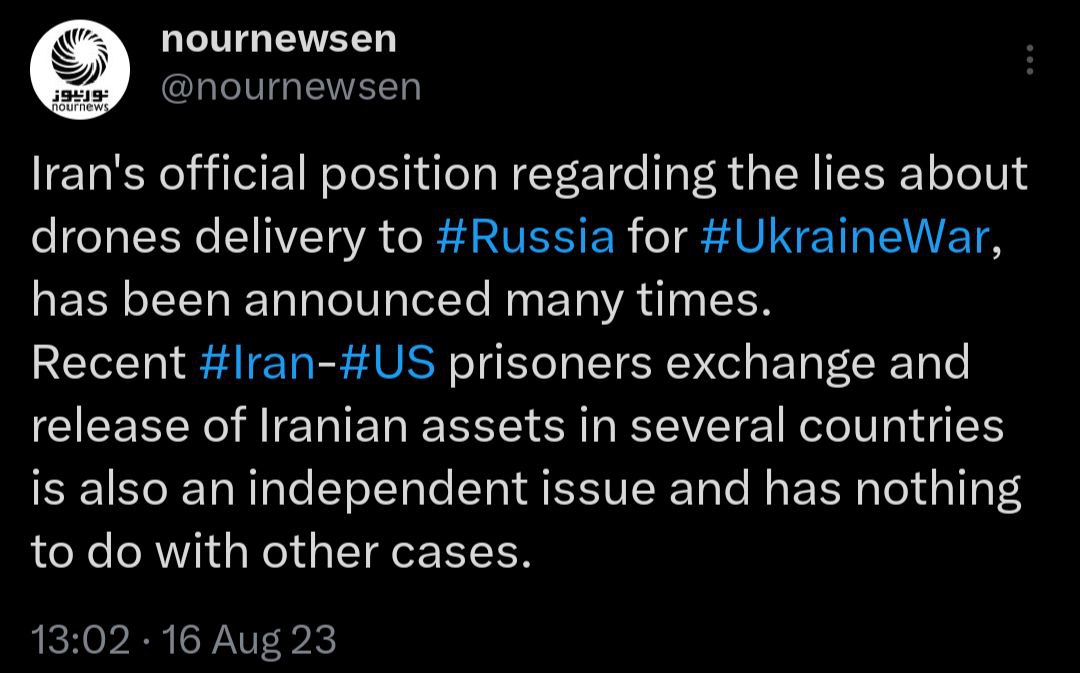Click the text "has been announced many times."
The height and width of the screenshot is (673, 1080).
click(401, 300)
